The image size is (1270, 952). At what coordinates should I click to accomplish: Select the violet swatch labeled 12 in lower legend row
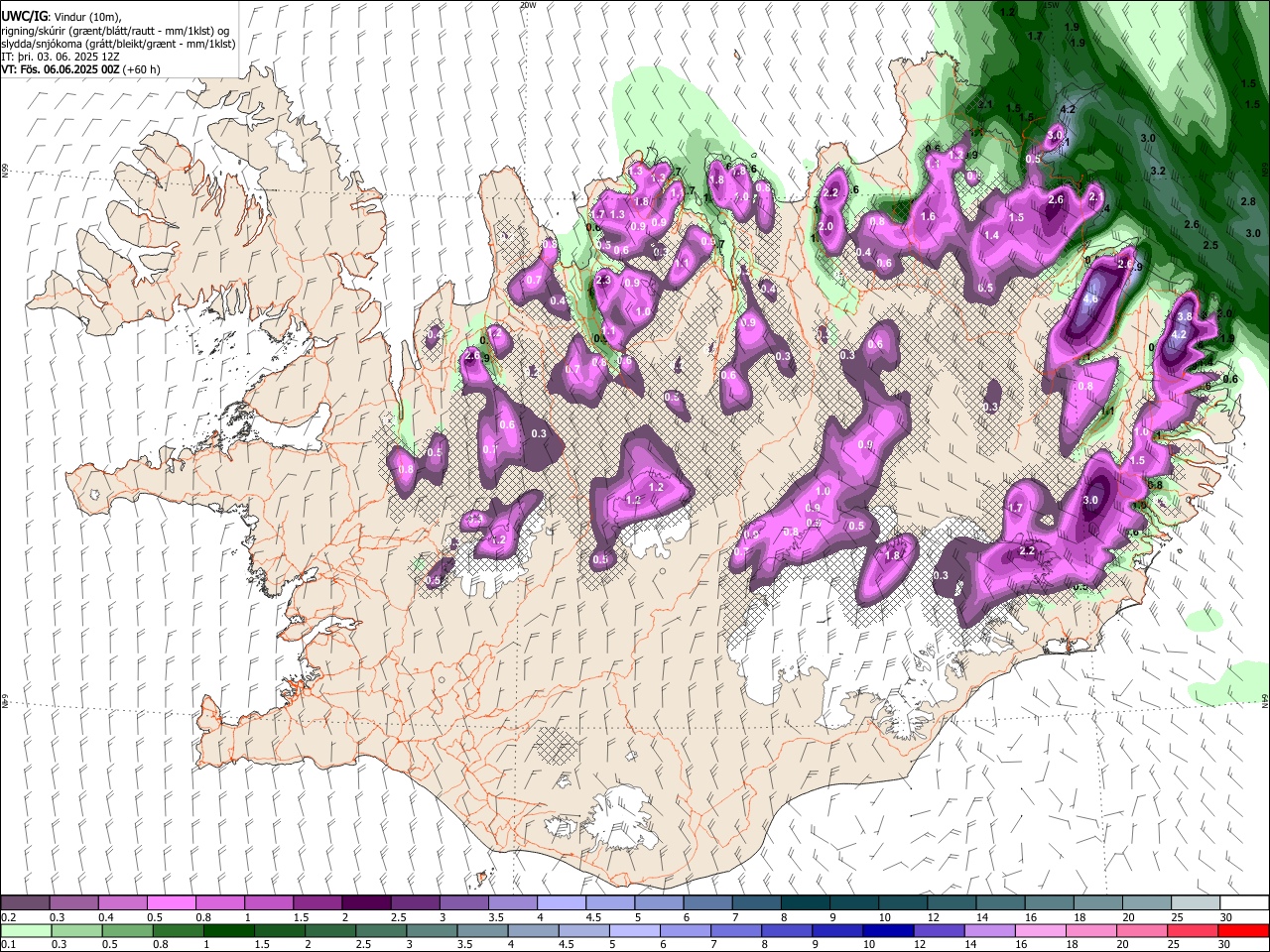(939, 930)
